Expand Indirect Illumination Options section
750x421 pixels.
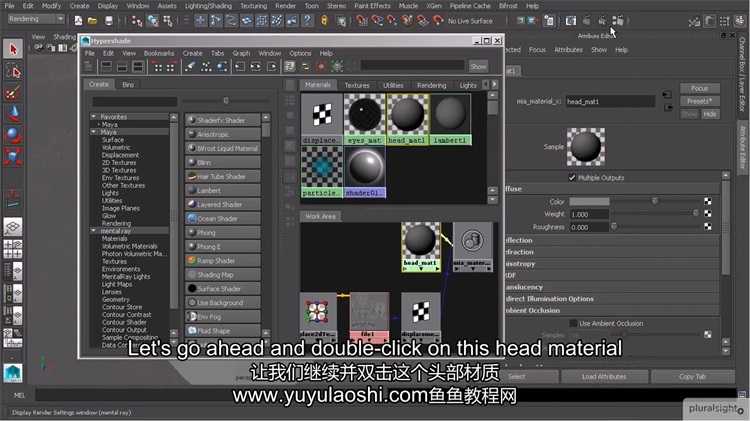click(x=612, y=299)
